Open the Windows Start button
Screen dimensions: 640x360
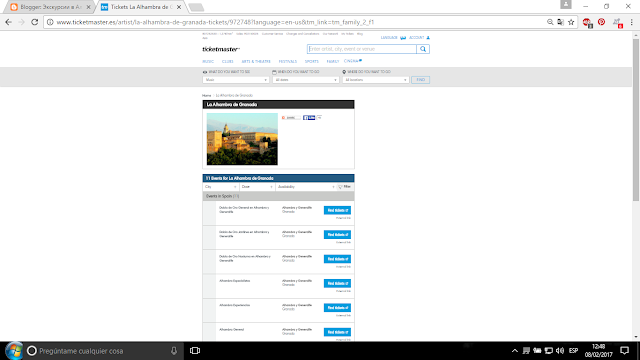(x=13, y=351)
